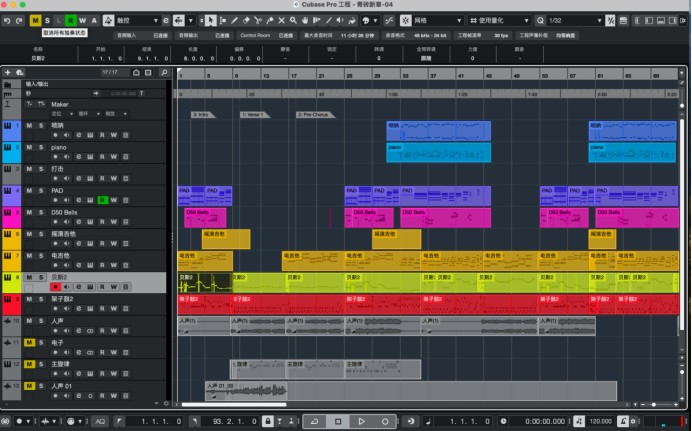The height and width of the screenshot is (431, 692).
Task: Mute the piano track
Action: point(29,147)
